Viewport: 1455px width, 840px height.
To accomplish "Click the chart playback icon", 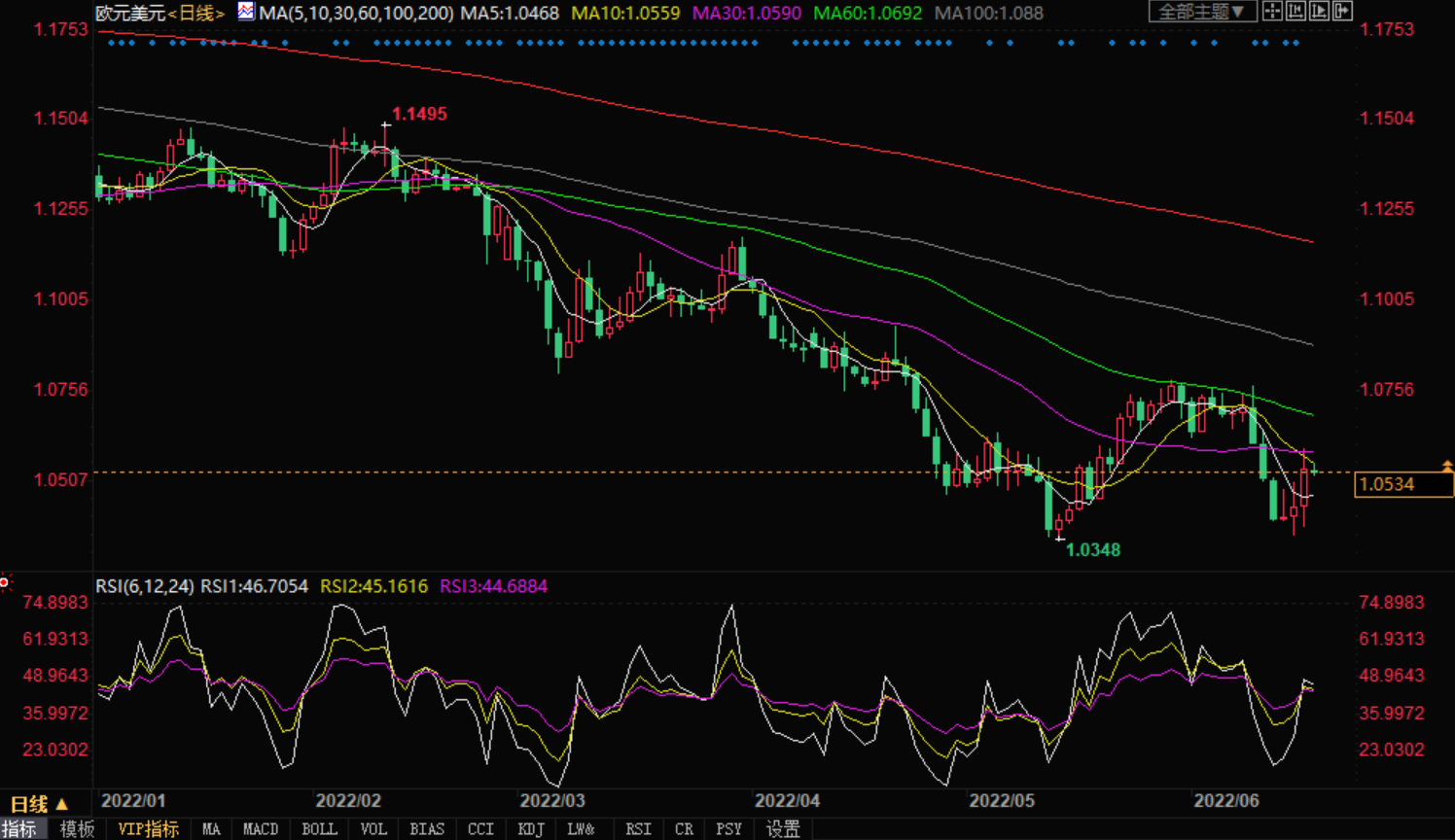I will tap(1319, 12).
